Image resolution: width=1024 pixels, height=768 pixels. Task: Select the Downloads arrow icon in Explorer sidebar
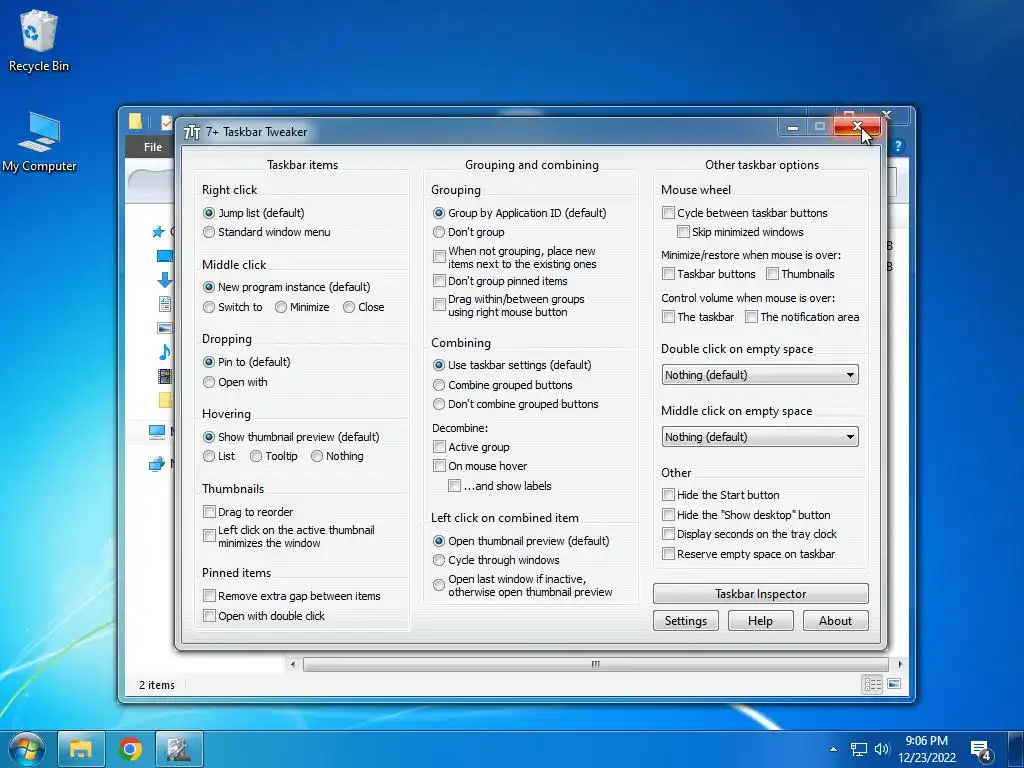coord(165,280)
